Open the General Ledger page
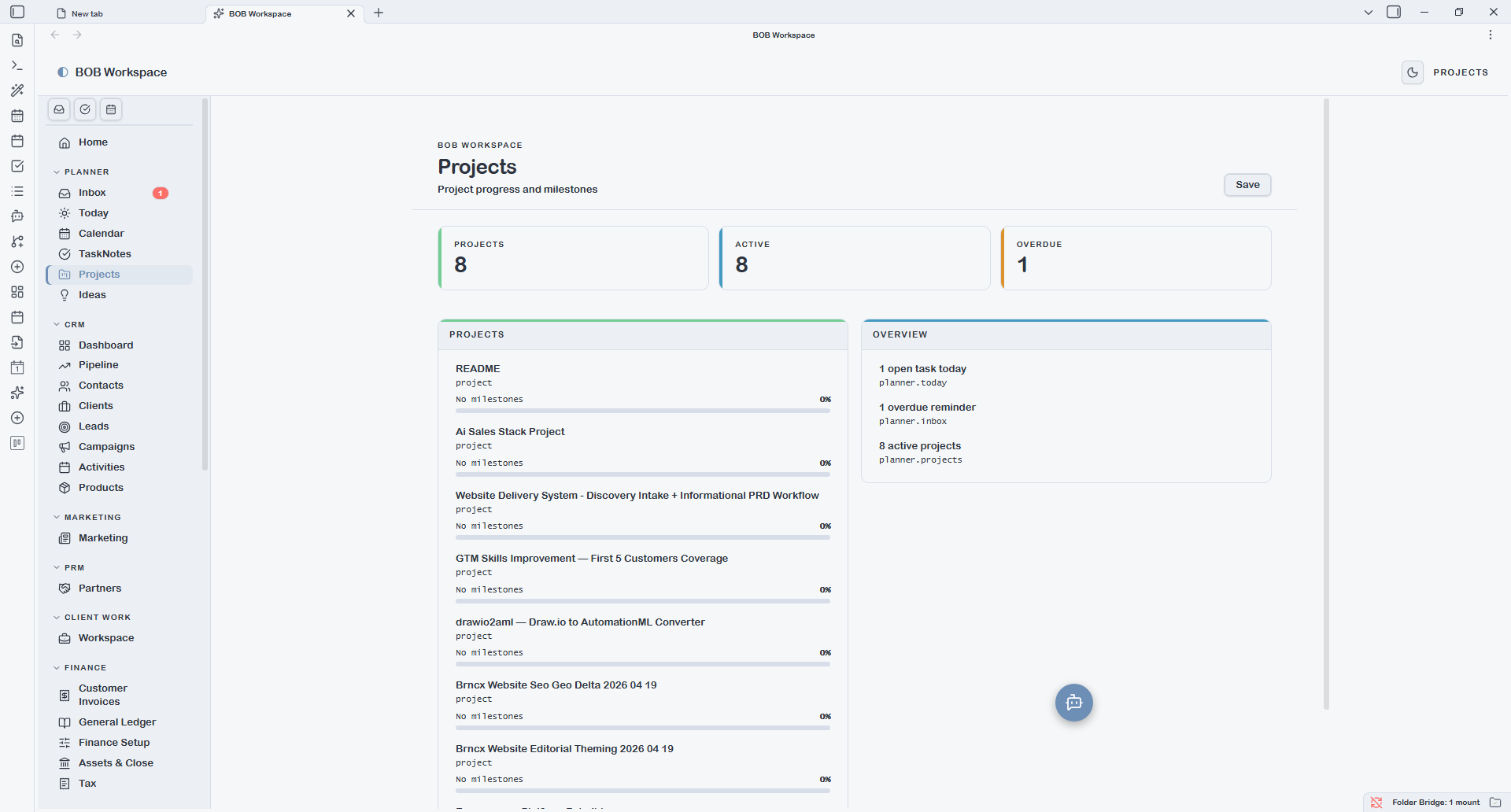This screenshot has width=1511, height=812. click(x=120, y=722)
